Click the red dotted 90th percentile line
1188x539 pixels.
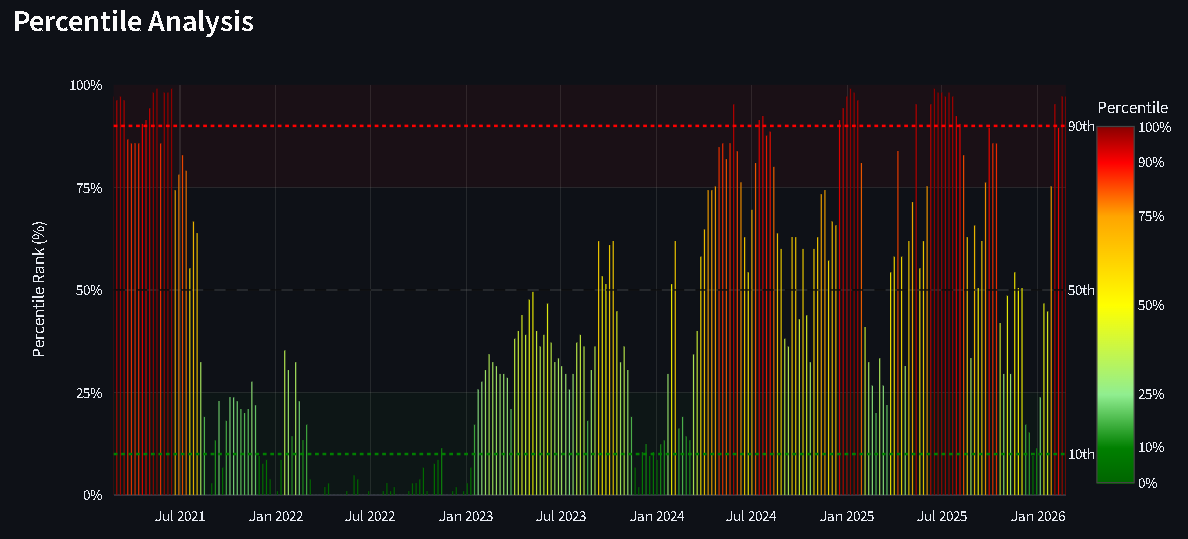589,126
